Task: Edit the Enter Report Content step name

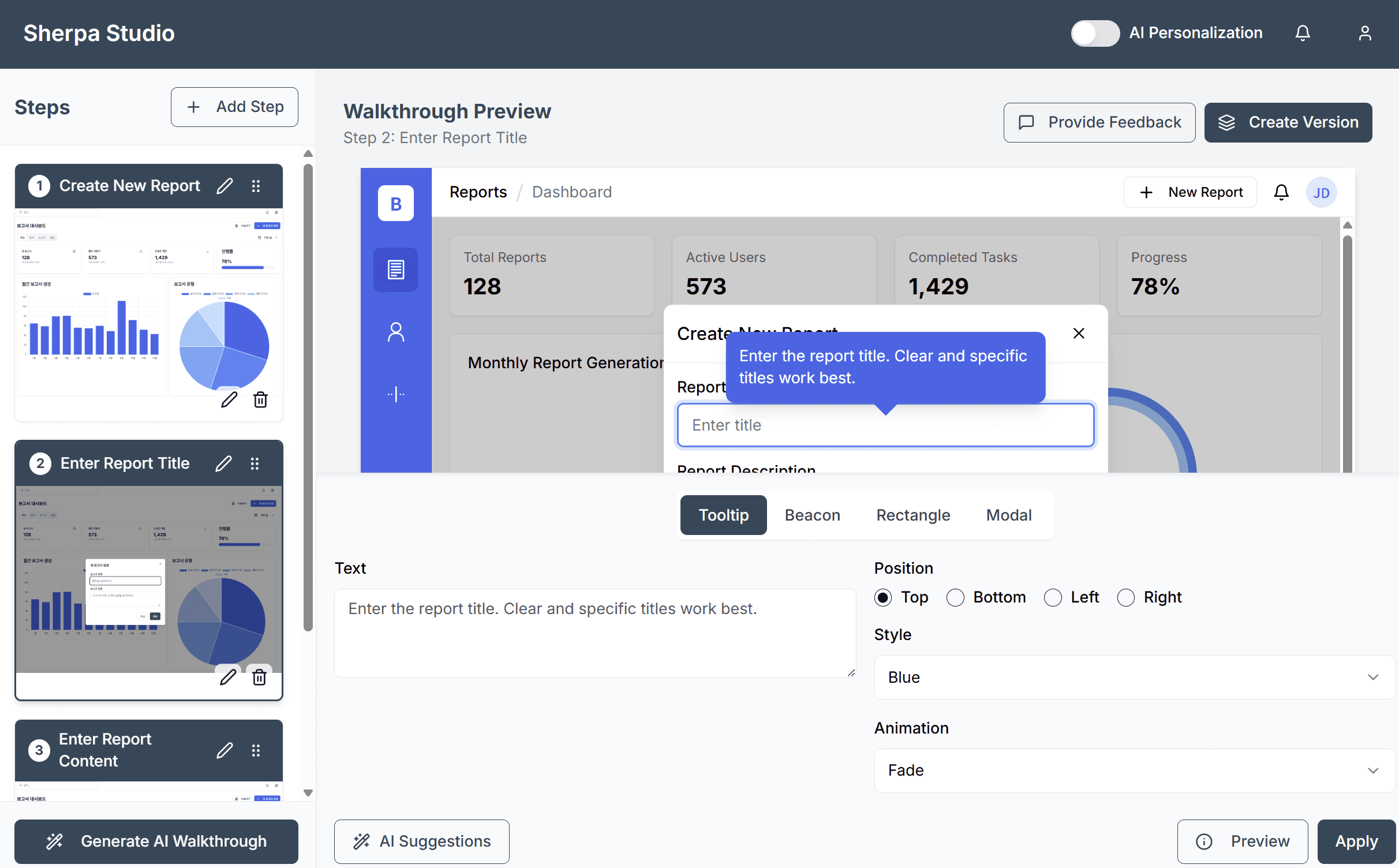Action: click(x=225, y=750)
